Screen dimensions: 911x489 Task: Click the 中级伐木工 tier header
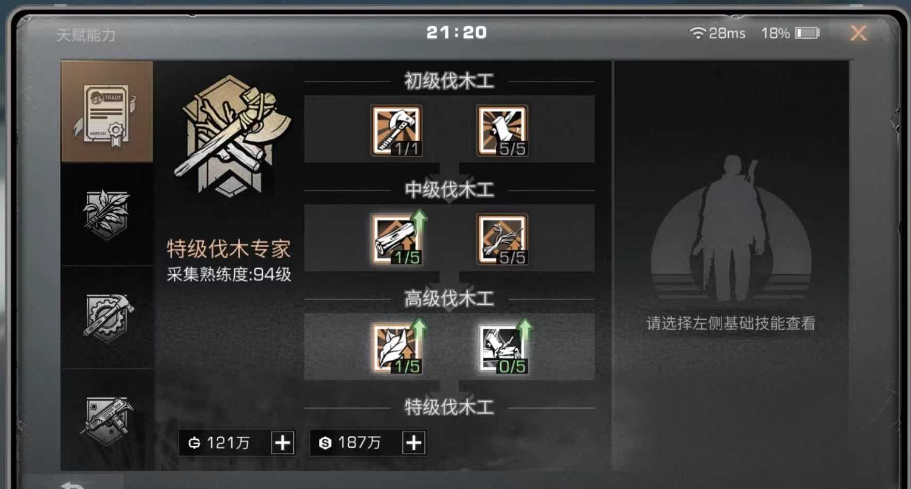[449, 190]
